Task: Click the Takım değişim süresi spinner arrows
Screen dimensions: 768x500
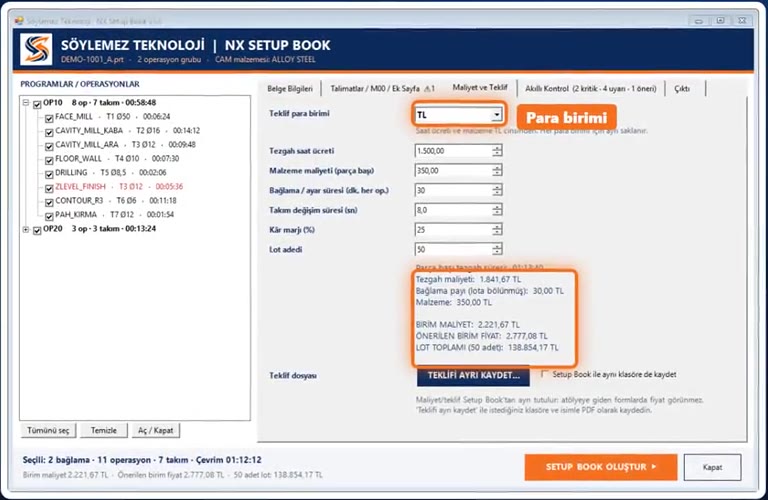Action: click(x=497, y=210)
